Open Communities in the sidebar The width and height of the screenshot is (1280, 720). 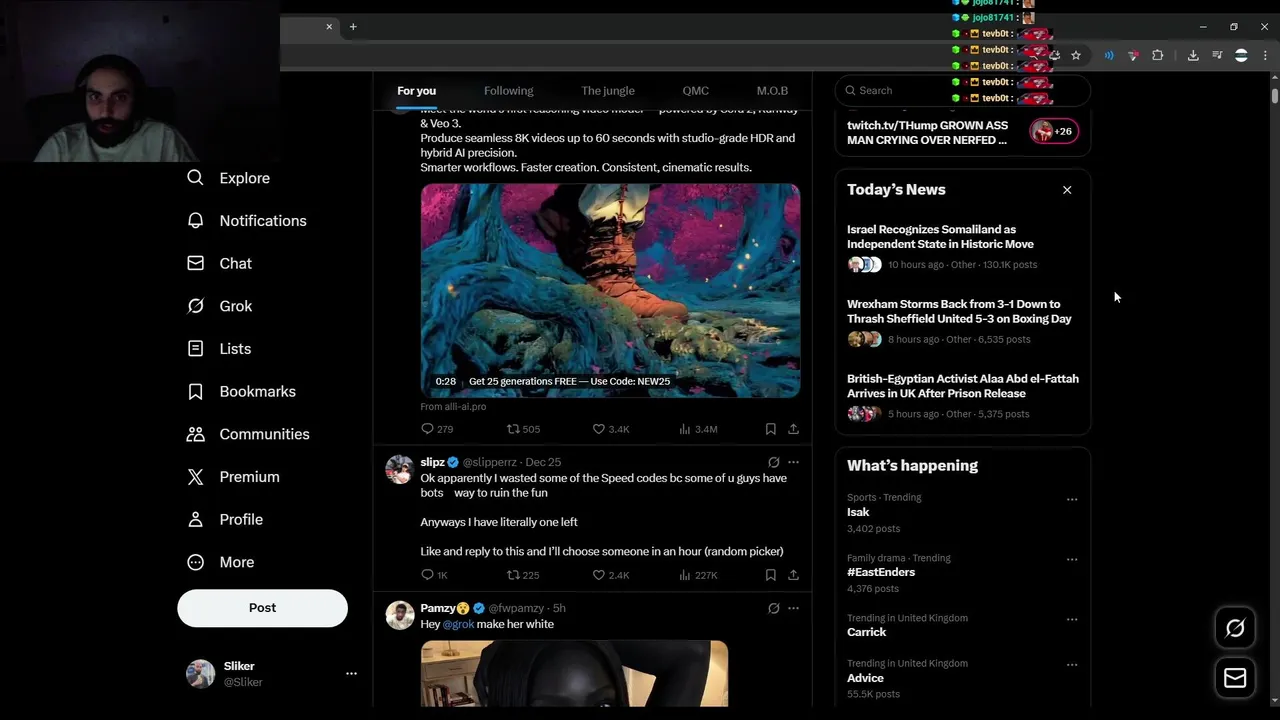point(248,434)
